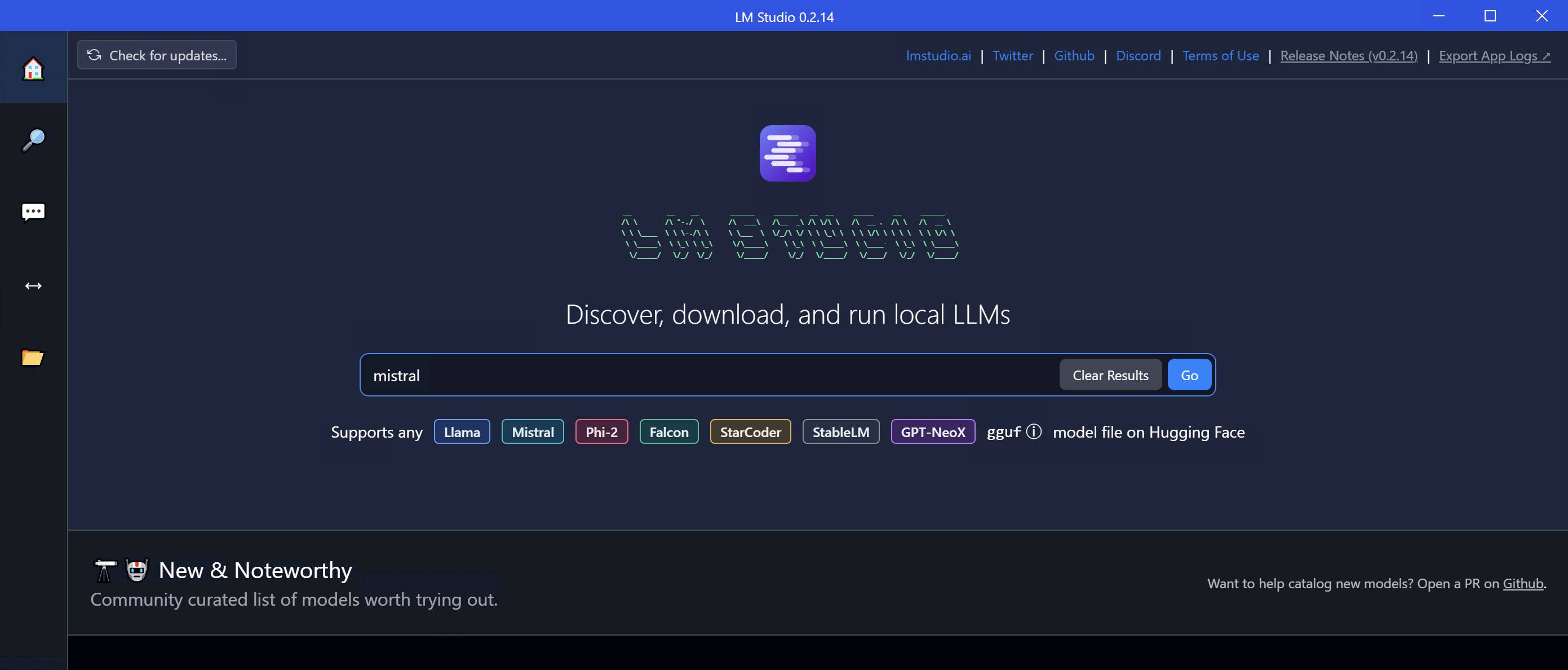The width and height of the screenshot is (1568, 670).
Task: Toggle the Llama model family filter
Action: (462, 432)
